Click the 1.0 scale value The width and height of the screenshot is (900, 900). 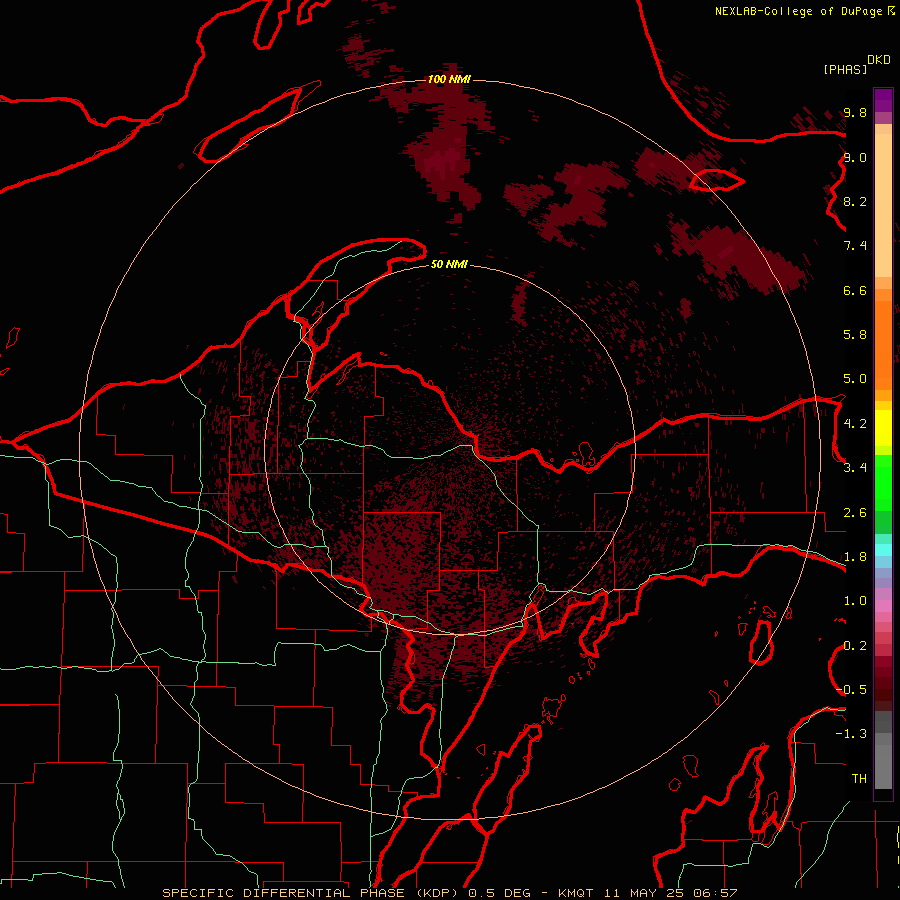(x=855, y=601)
